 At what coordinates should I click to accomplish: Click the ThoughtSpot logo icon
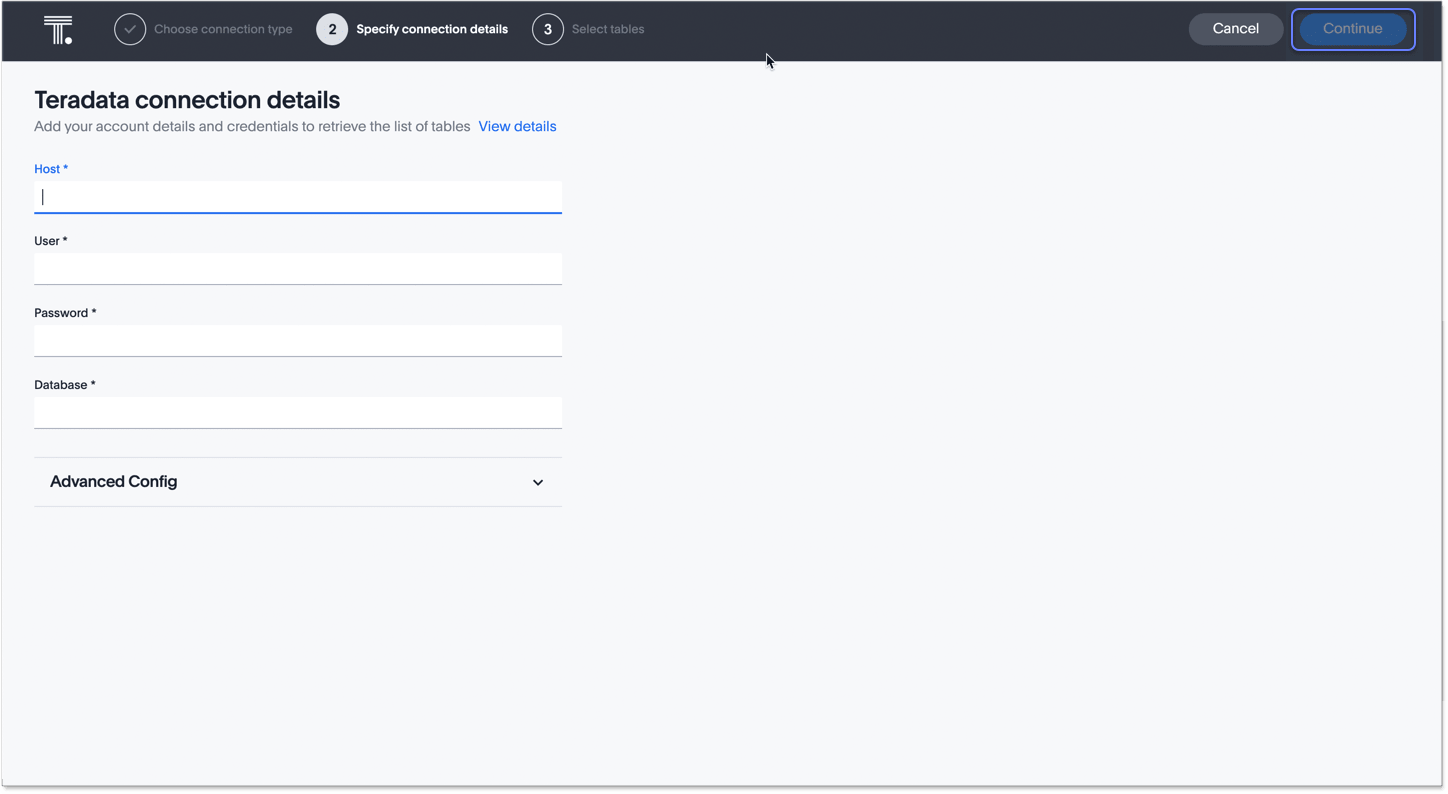tap(58, 30)
